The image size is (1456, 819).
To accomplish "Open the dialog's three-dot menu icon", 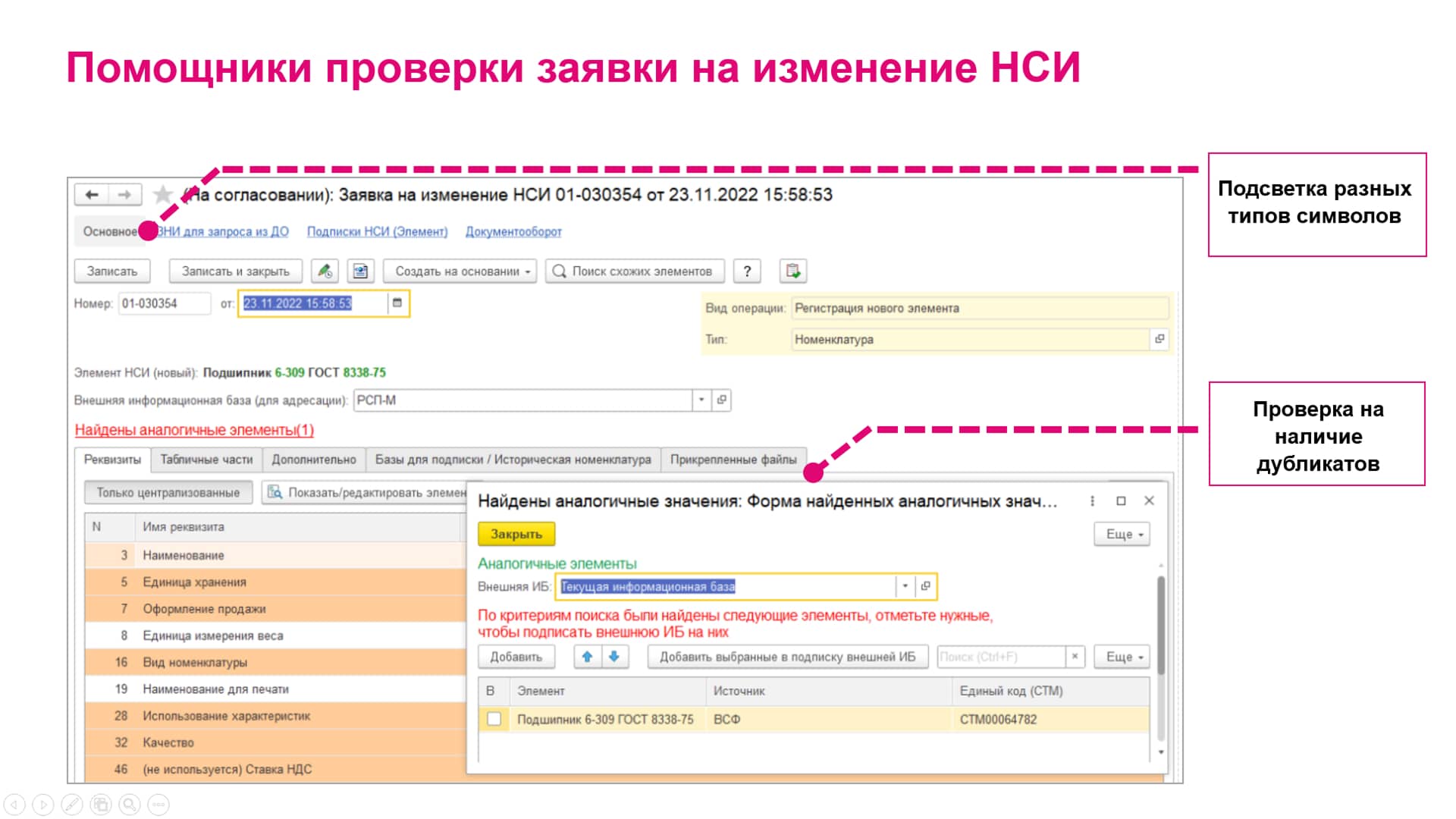I will [1092, 500].
